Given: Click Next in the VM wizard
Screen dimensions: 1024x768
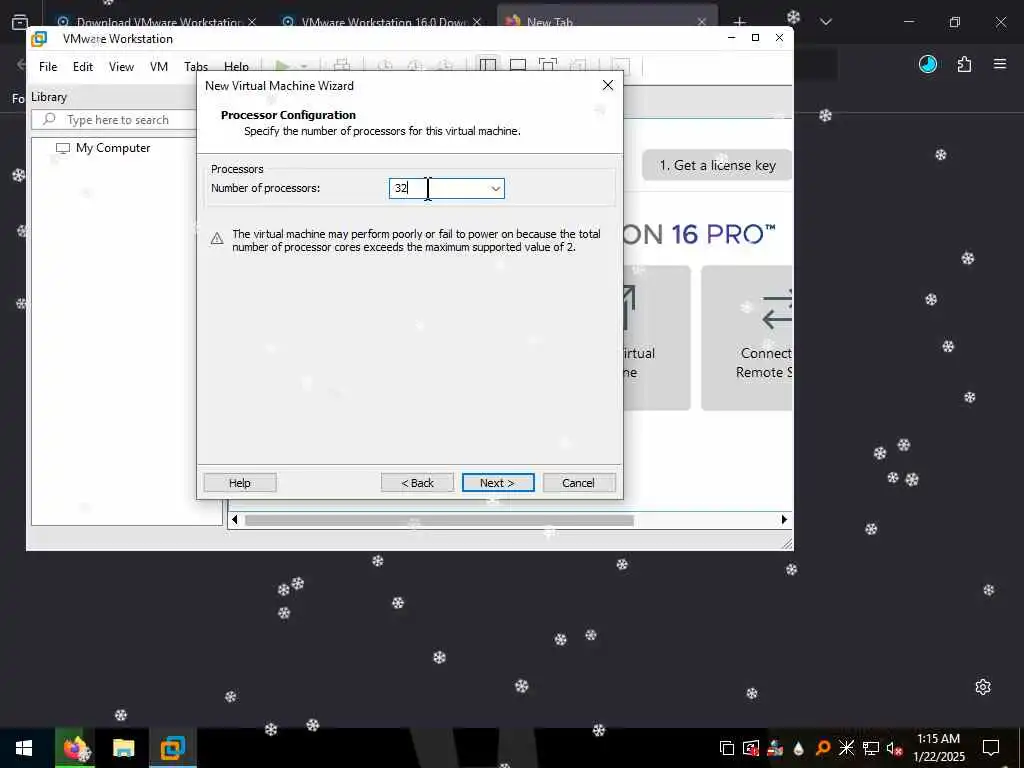Looking at the screenshot, I should [x=498, y=483].
